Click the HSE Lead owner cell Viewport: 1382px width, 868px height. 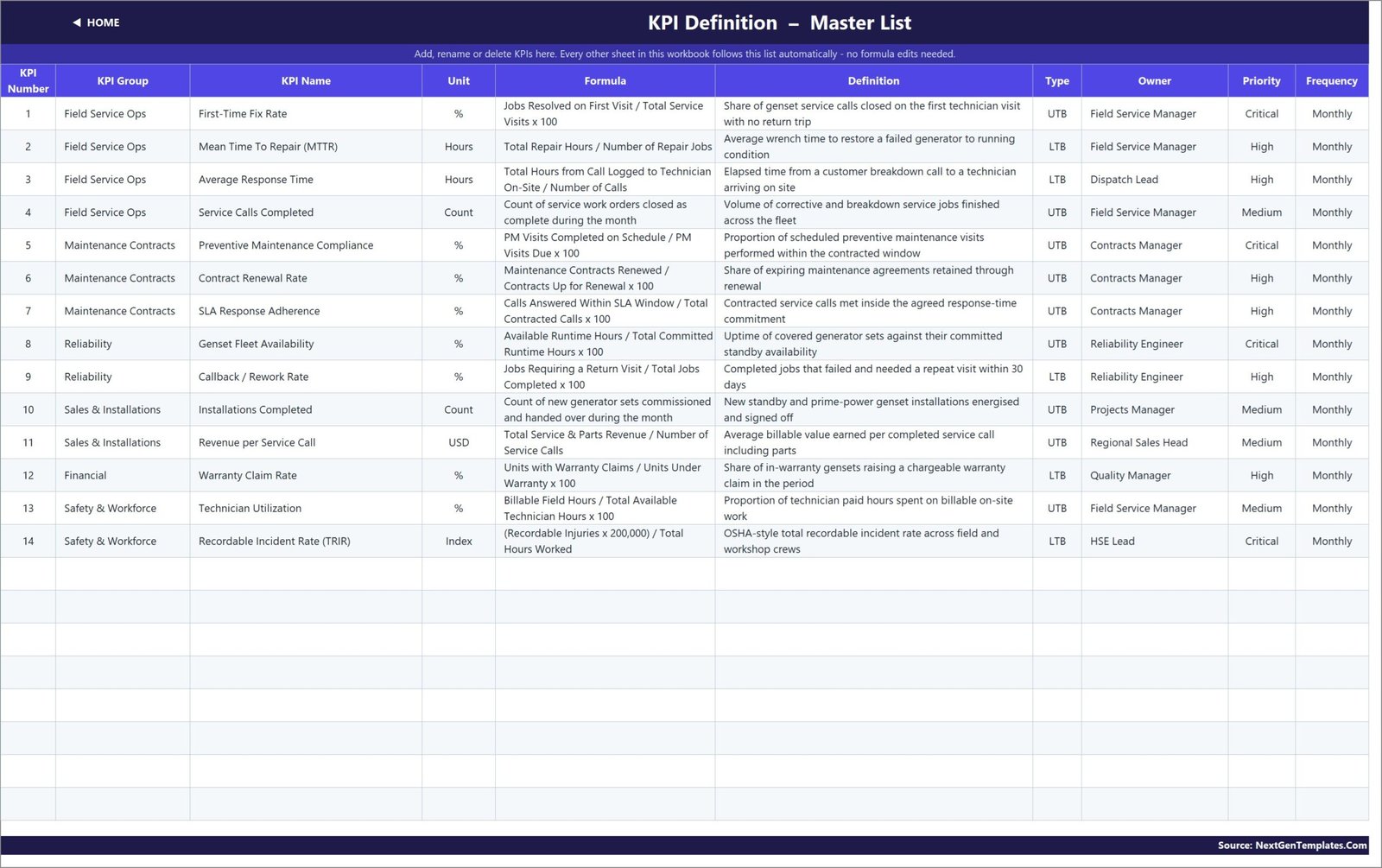[1155, 541]
